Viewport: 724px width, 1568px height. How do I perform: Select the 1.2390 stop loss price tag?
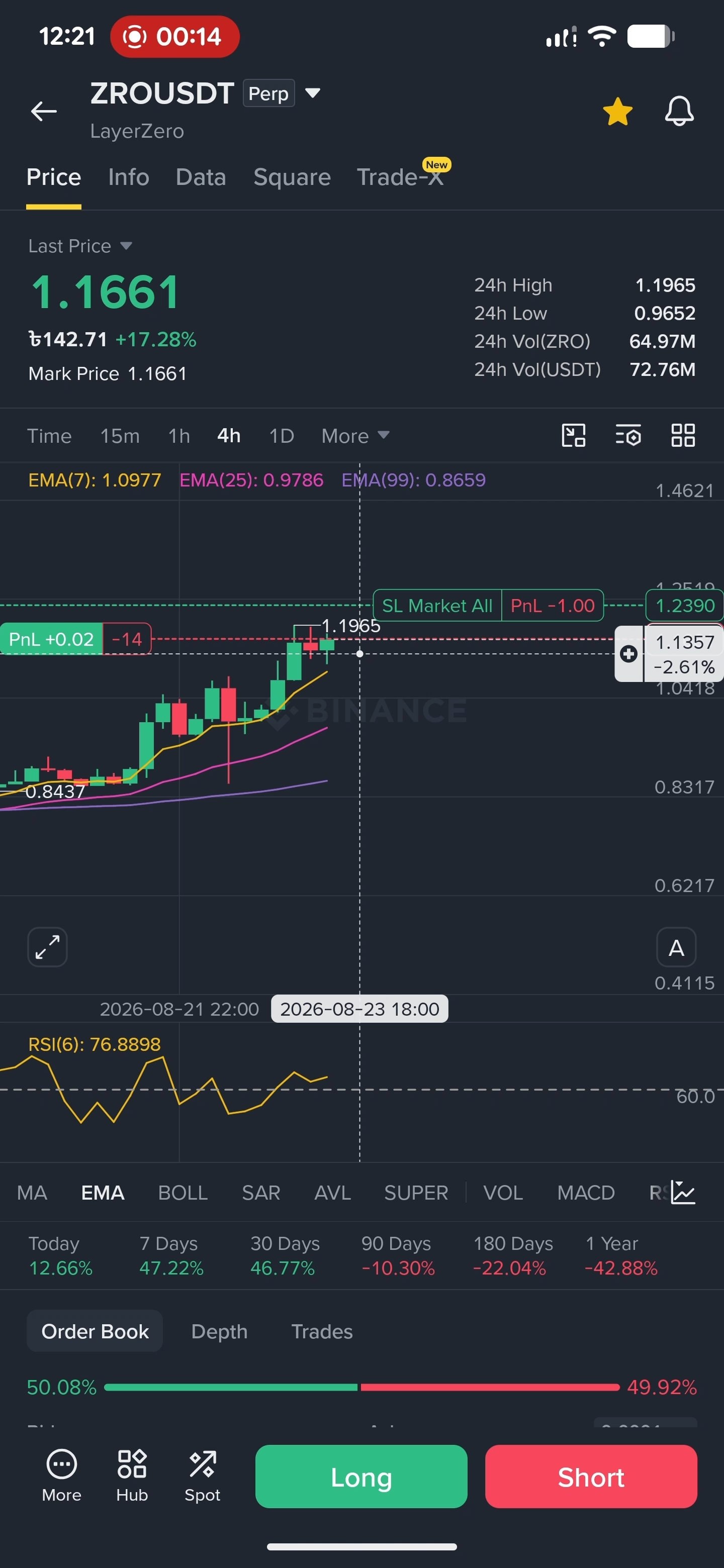click(x=684, y=606)
